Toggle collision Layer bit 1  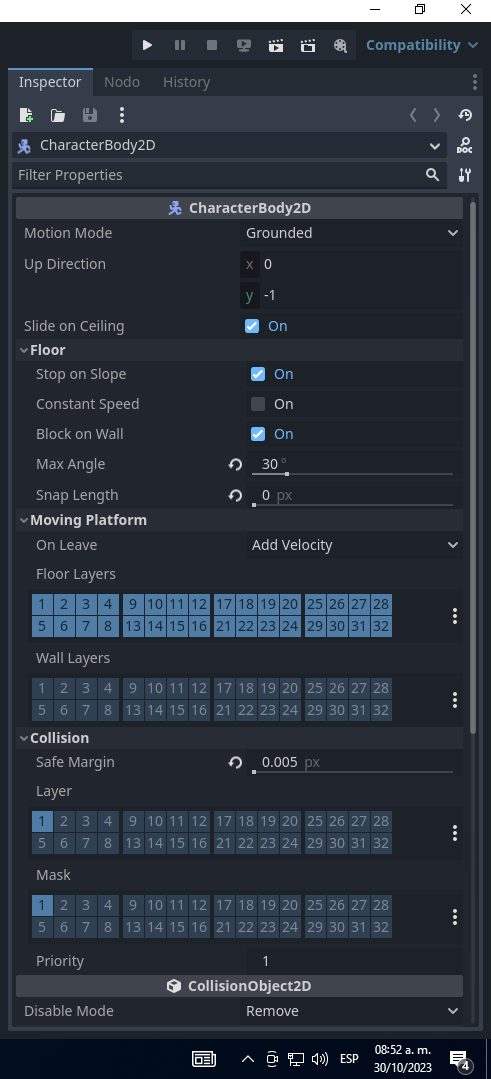pos(42,821)
